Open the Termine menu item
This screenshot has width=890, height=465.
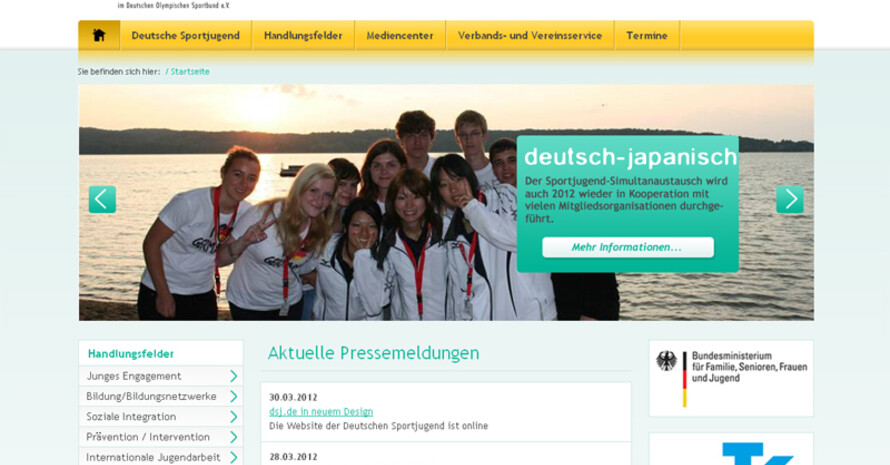[647, 35]
